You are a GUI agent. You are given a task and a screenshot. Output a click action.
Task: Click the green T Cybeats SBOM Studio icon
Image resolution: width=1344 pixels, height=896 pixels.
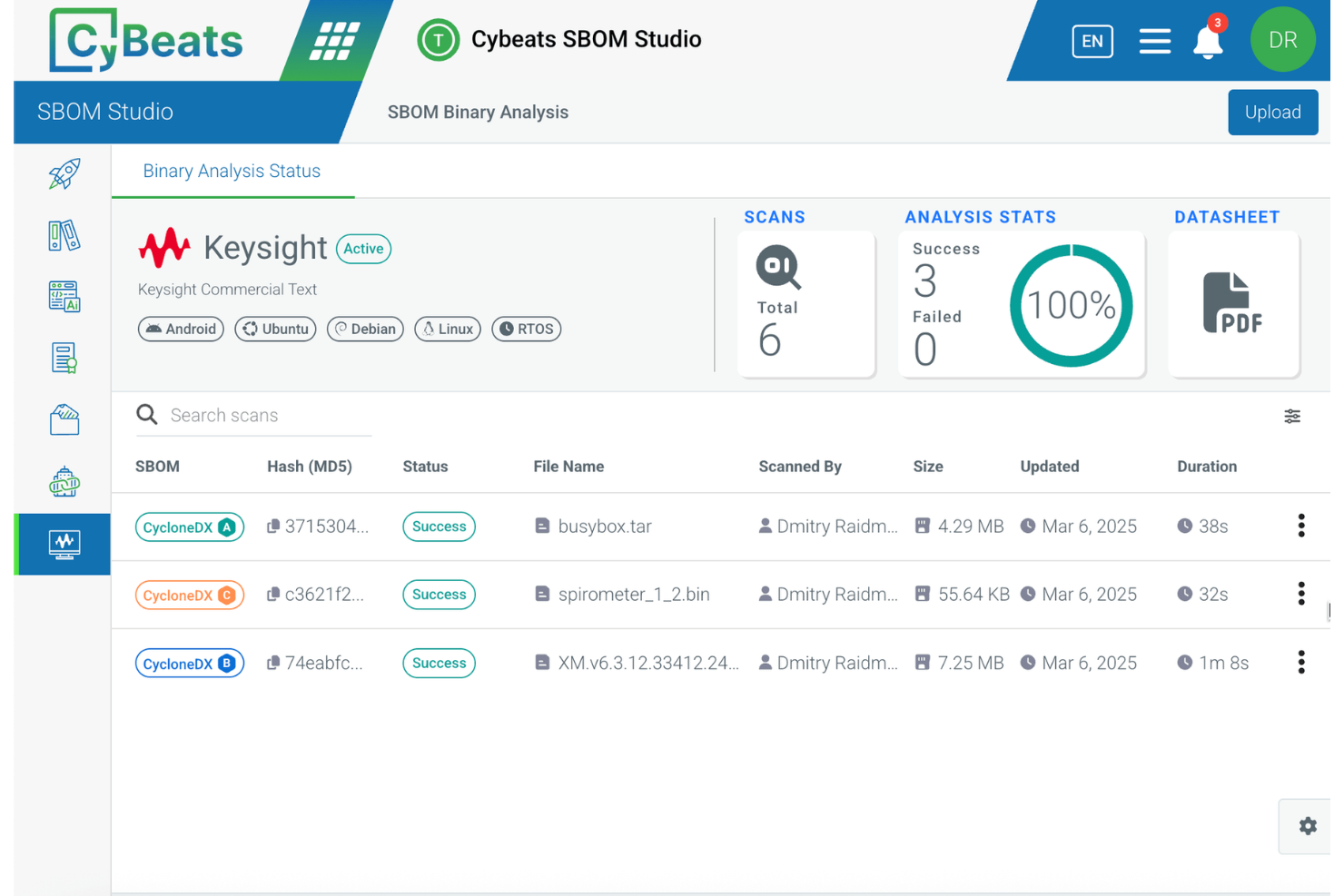438,40
